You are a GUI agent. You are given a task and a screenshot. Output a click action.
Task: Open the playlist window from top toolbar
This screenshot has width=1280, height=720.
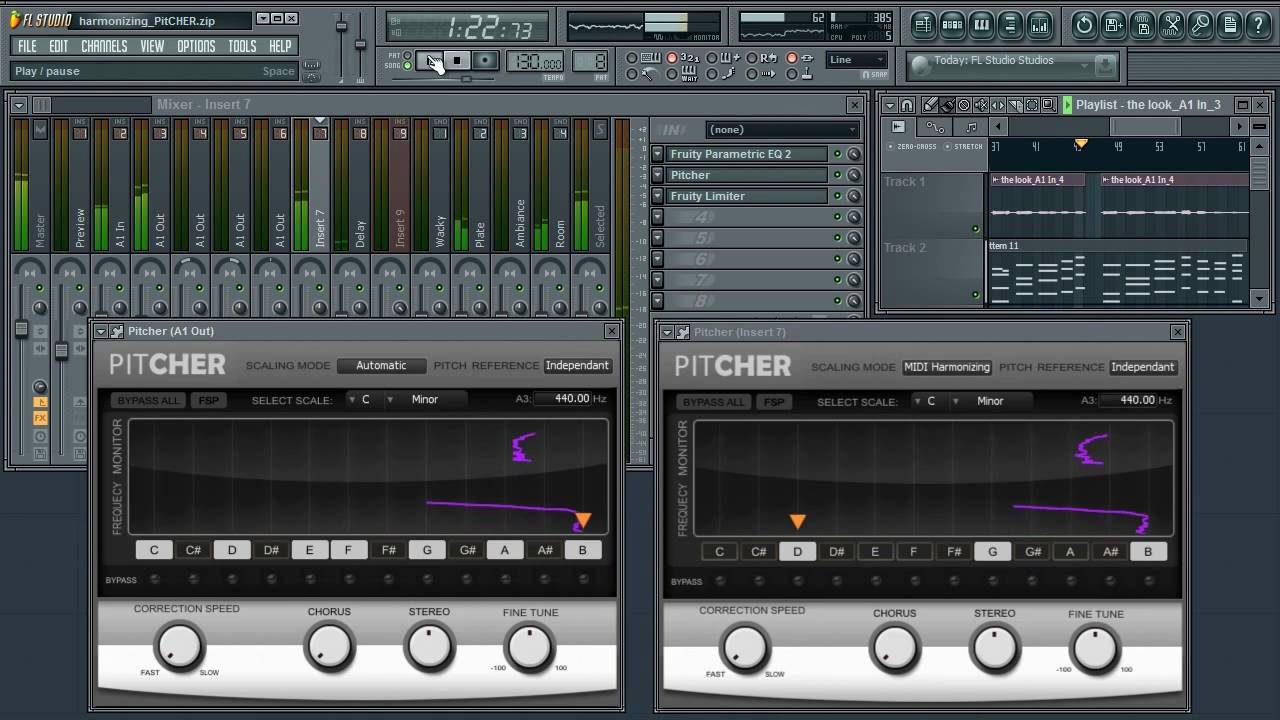tap(922, 25)
